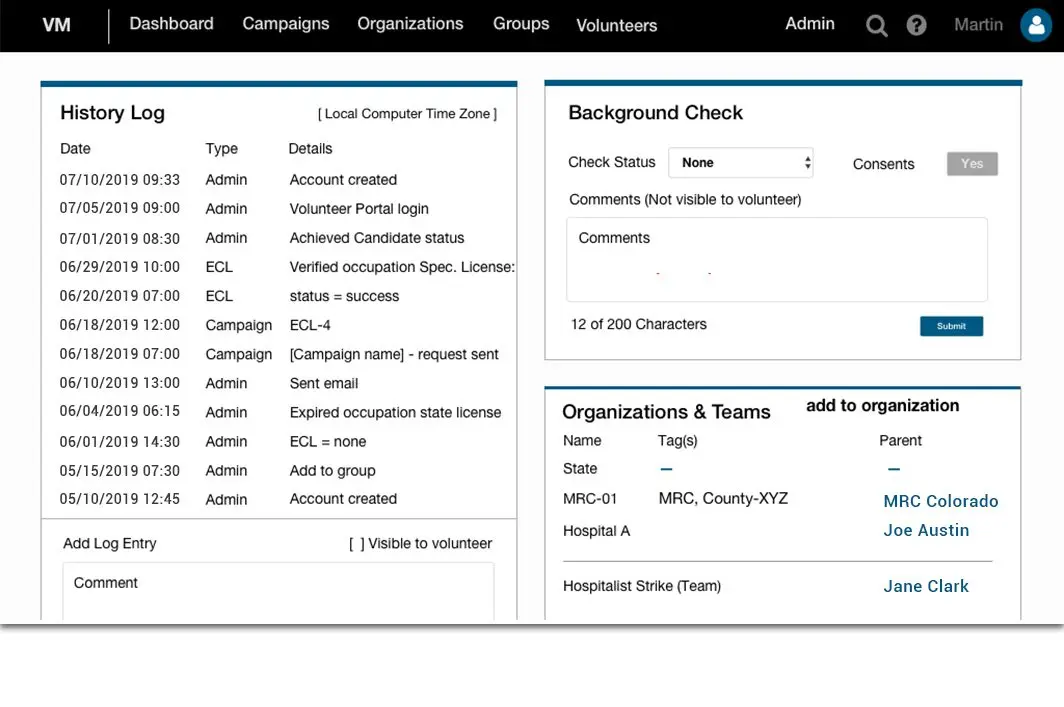Viewport: 1064px width, 707px height.
Task: Click into the background check Comments field
Action: (x=776, y=259)
